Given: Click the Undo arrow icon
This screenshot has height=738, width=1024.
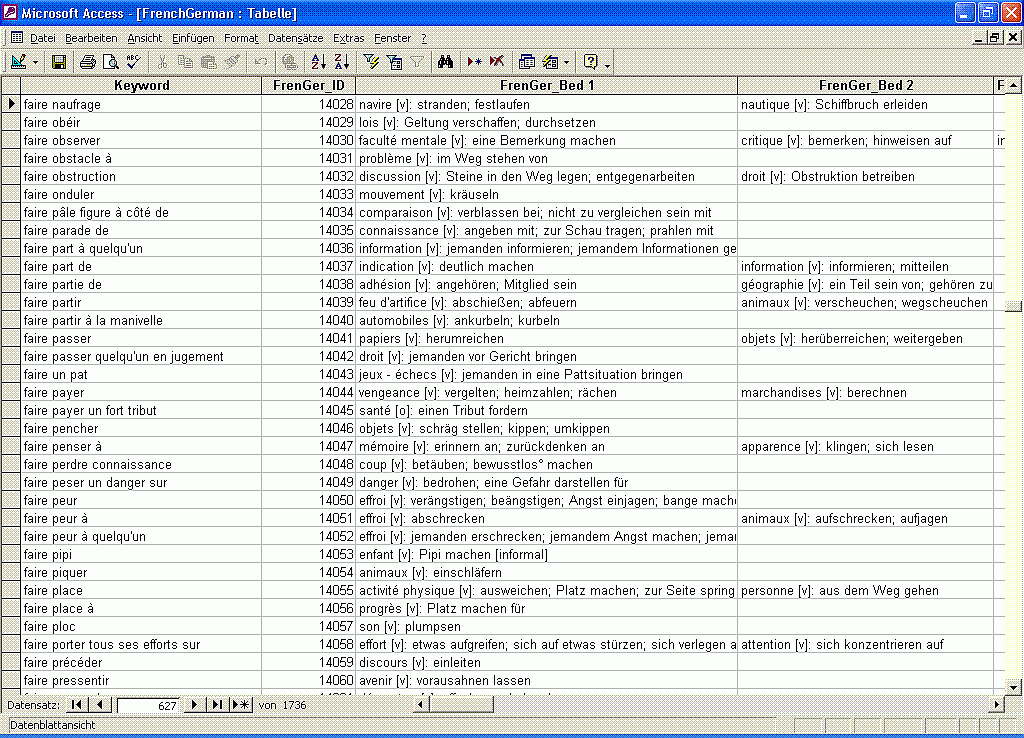Looking at the screenshot, I should (261, 62).
